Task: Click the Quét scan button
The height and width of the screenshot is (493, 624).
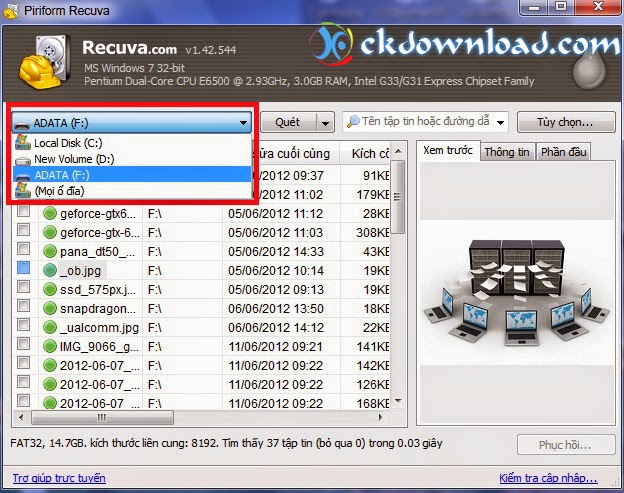Action: coord(288,123)
